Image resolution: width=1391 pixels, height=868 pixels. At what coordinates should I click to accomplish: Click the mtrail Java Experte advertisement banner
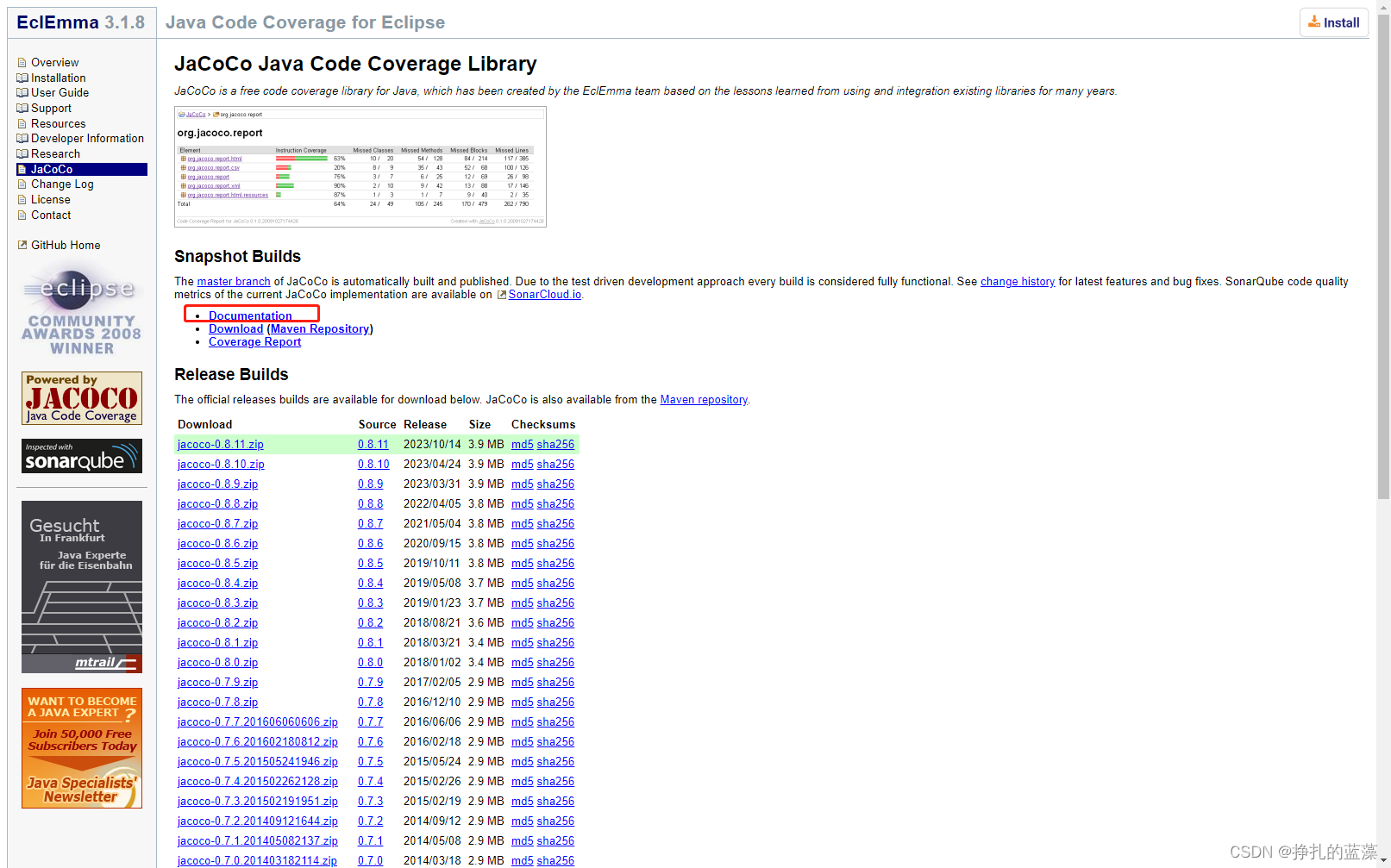pyautogui.click(x=81, y=586)
